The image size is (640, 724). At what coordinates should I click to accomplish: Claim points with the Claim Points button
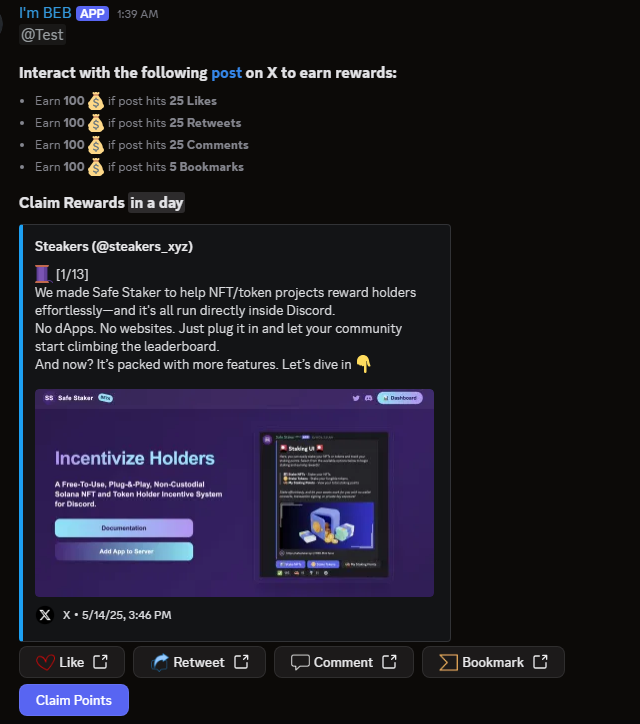pyautogui.click(x=74, y=700)
